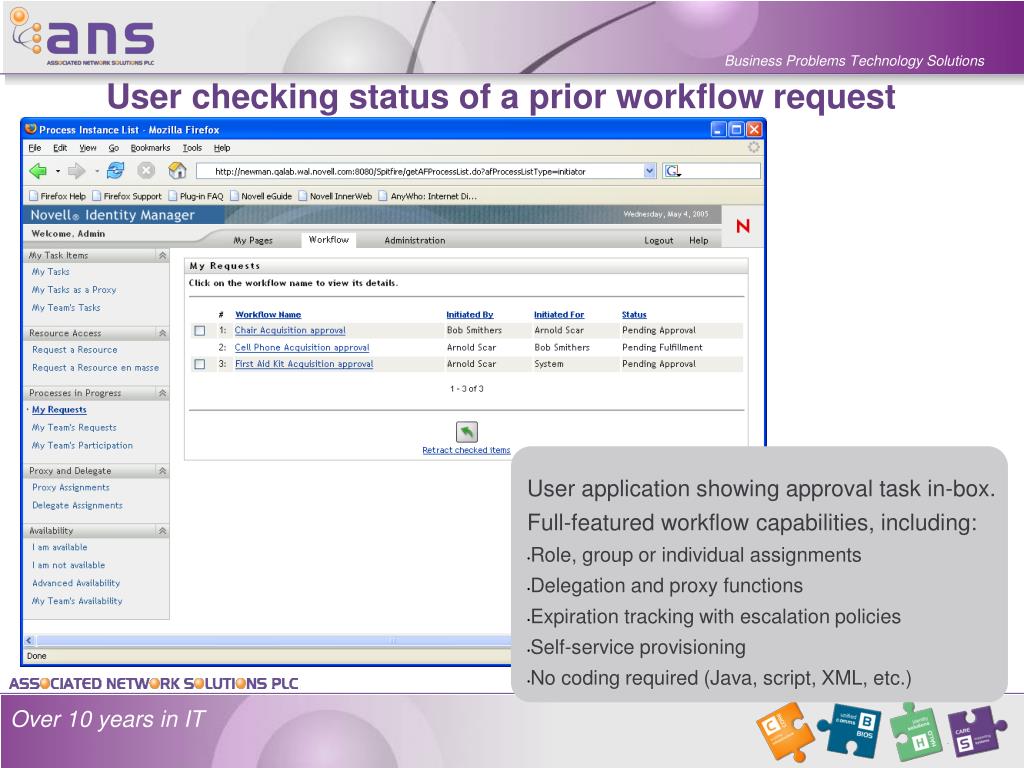Open the Plug-in FAQ bookmark
This screenshot has width=1024, height=768.
coord(196,196)
